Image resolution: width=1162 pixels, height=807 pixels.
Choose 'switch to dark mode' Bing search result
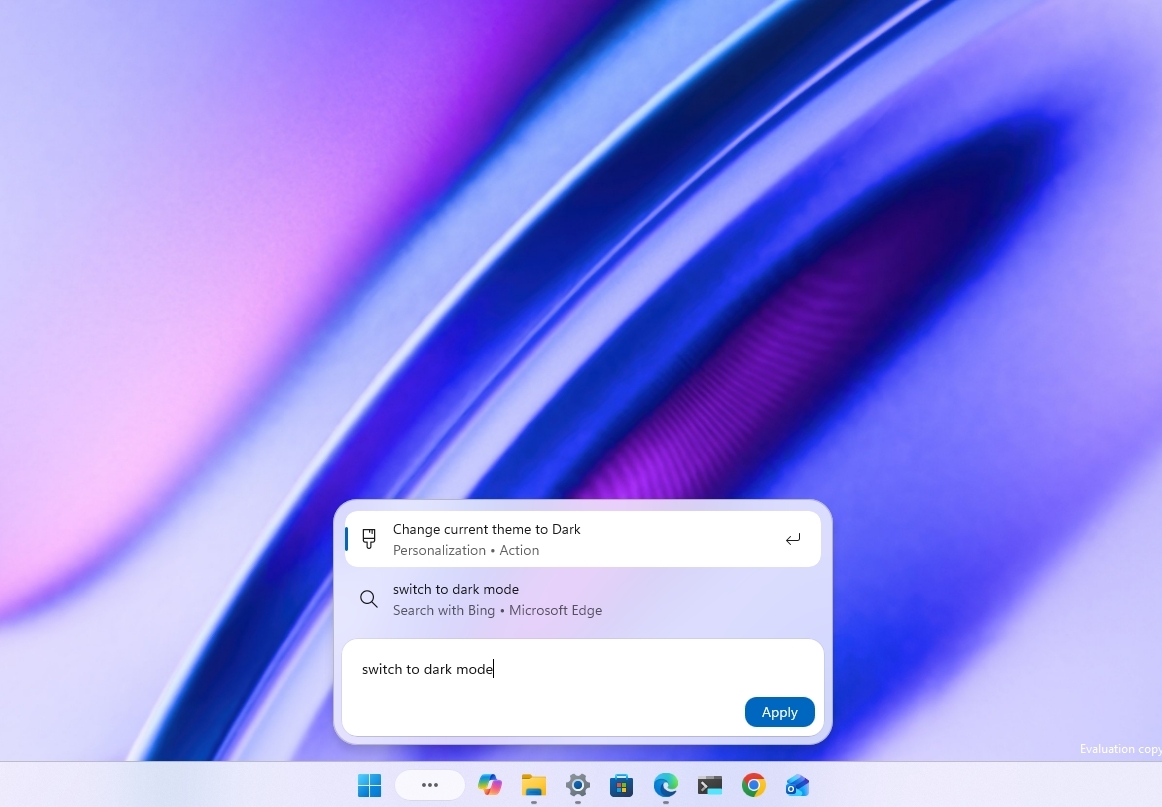tap(582, 600)
